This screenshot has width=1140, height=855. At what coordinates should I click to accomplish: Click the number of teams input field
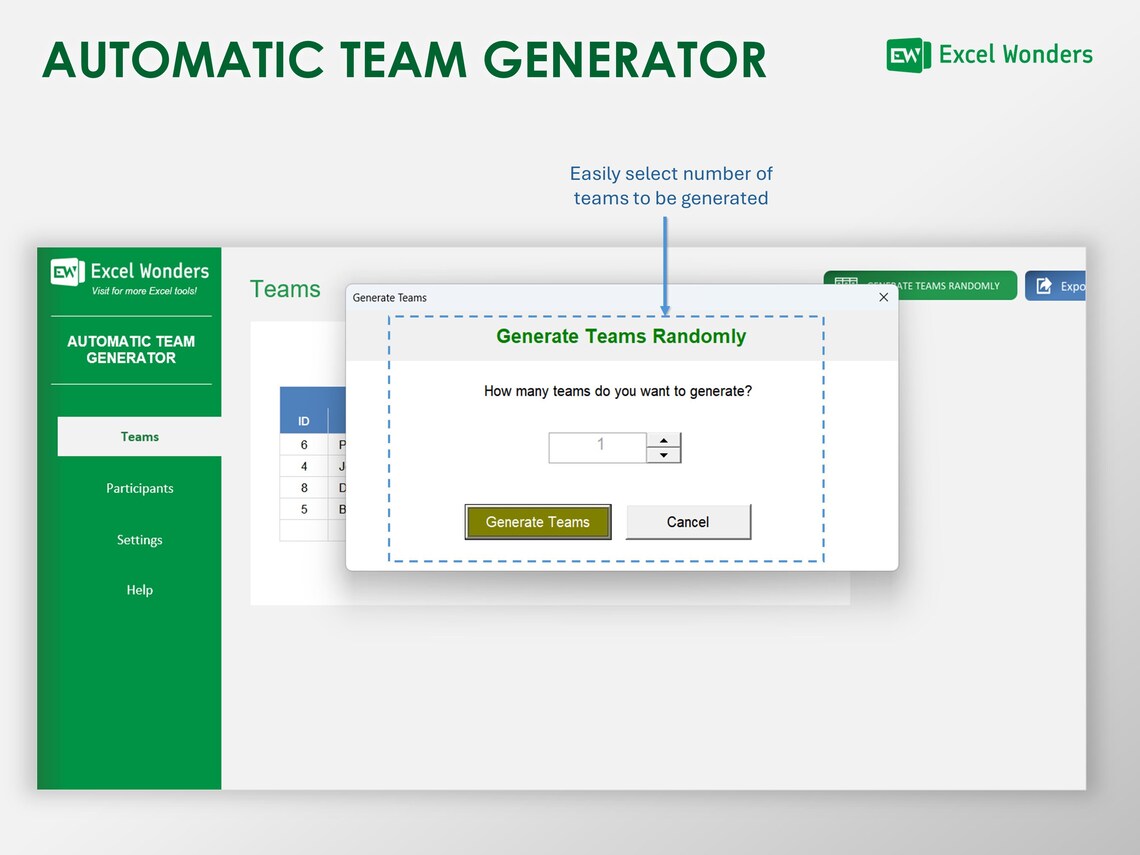coord(597,447)
